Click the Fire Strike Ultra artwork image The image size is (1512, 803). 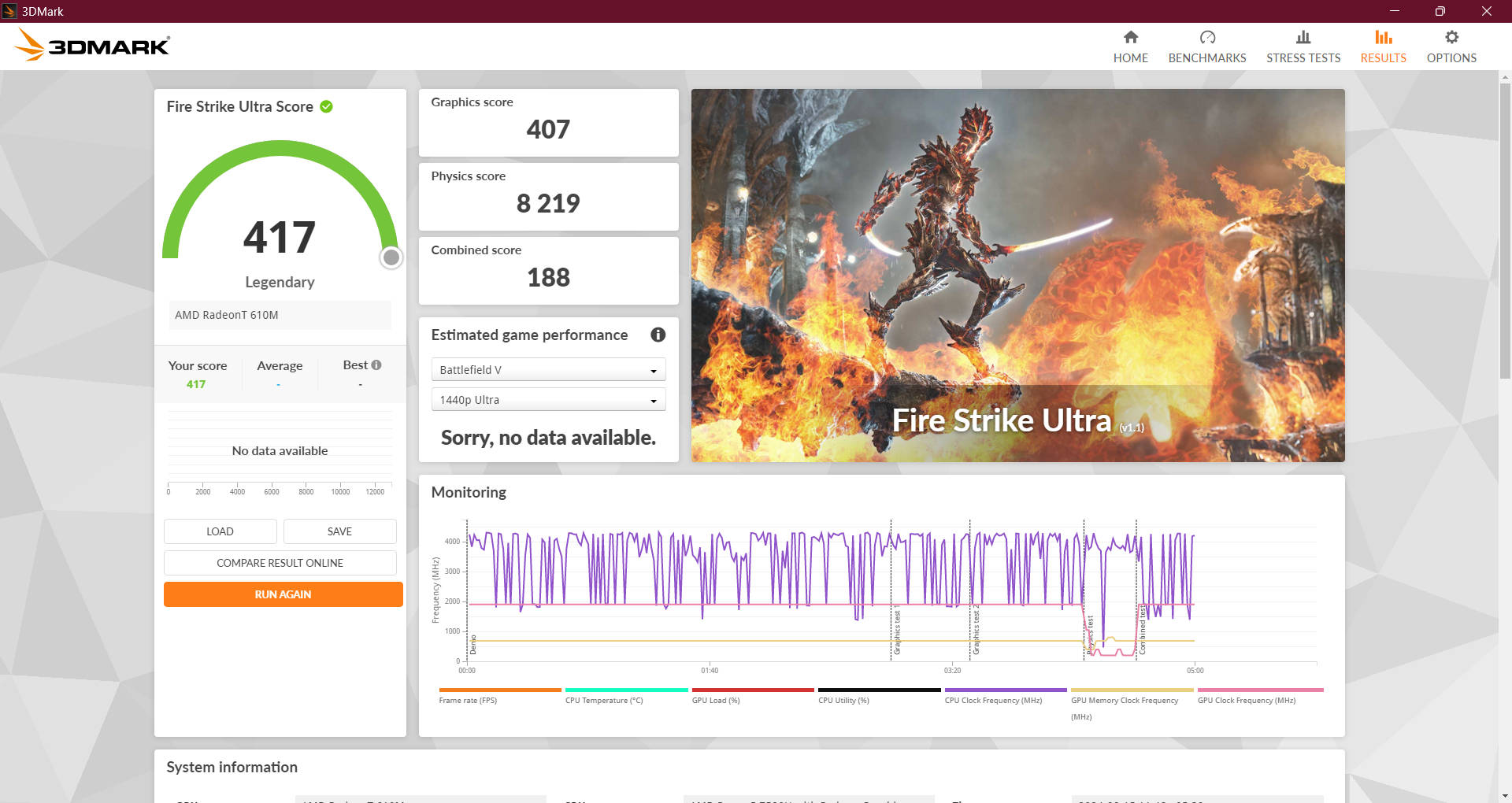point(1017,275)
